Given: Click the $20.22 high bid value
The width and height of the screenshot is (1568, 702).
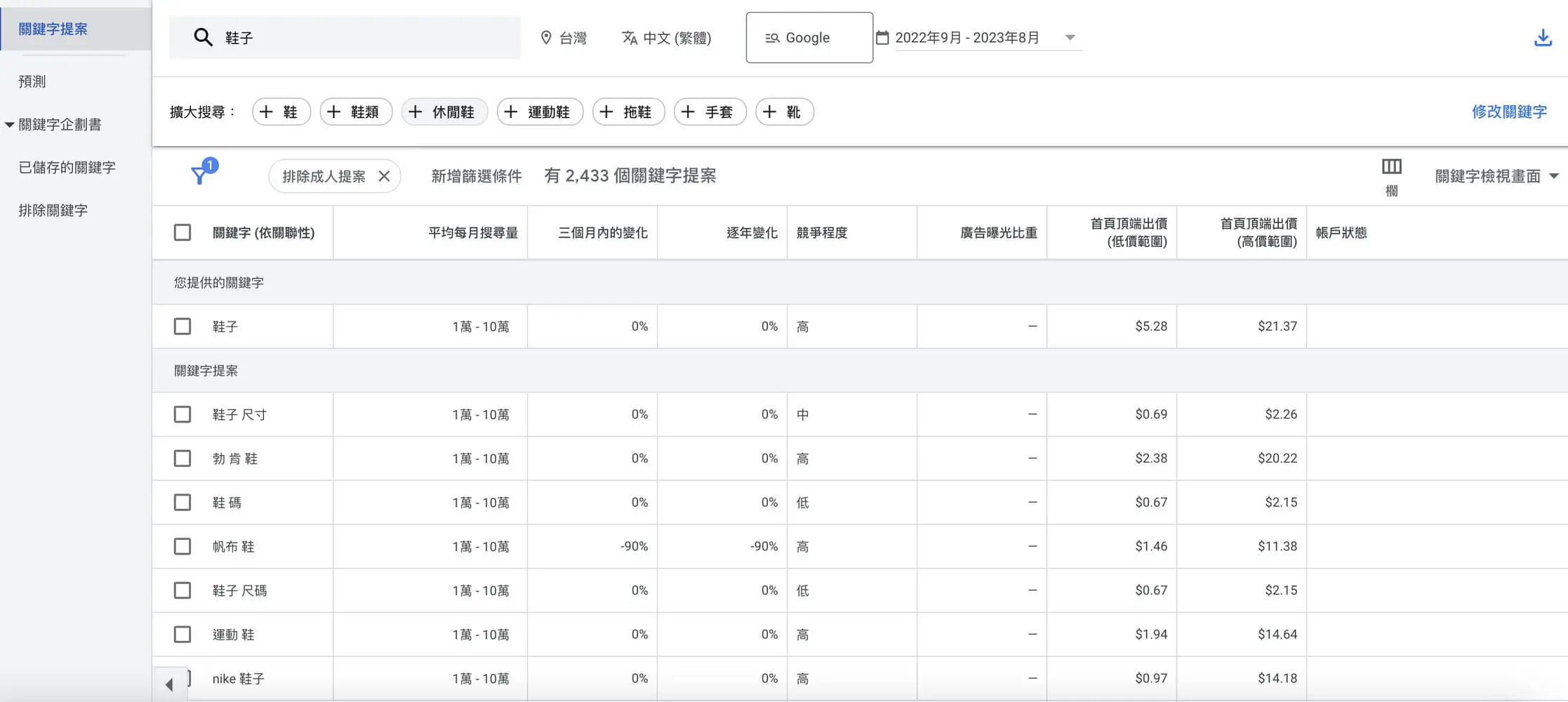Looking at the screenshot, I should pyautogui.click(x=1277, y=458).
